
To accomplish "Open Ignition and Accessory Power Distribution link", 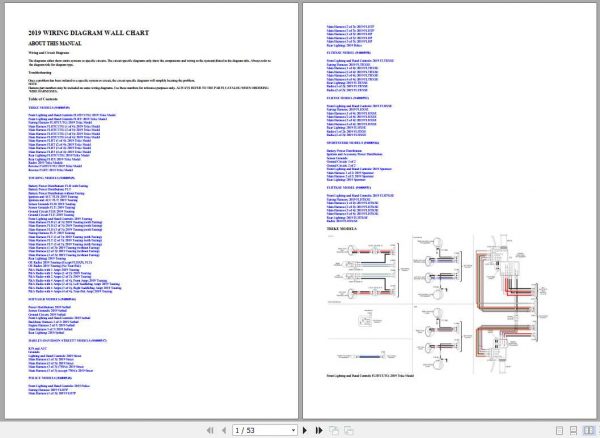I will [354, 155].
